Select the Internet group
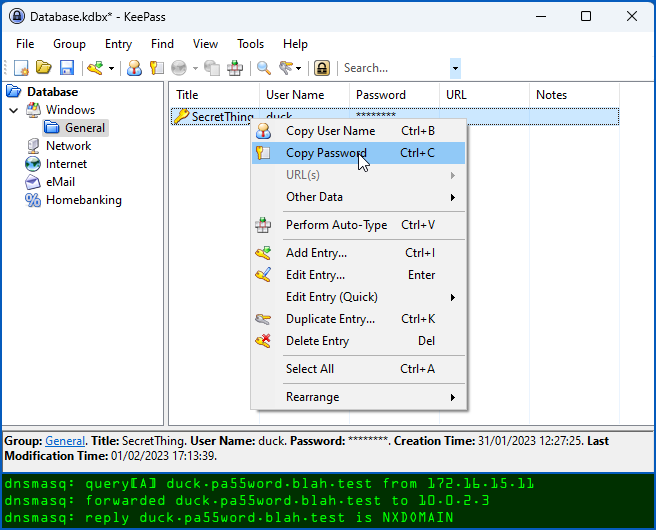Image resolution: width=656 pixels, height=530 pixels. pyautogui.click(x=66, y=164)
